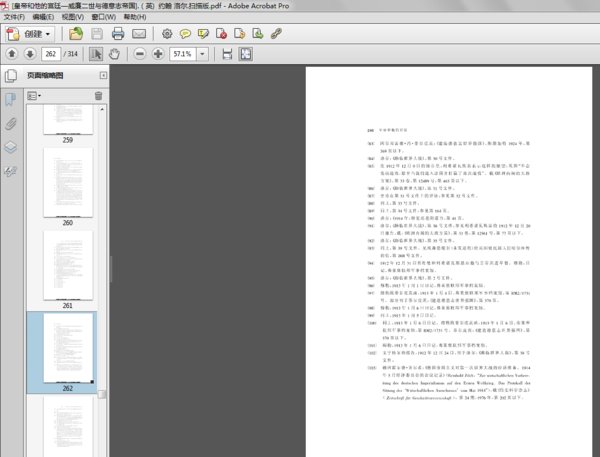Add a sticky note comment
The height and width of the screenshot is (457, 600).
click(x=185, y=34)
